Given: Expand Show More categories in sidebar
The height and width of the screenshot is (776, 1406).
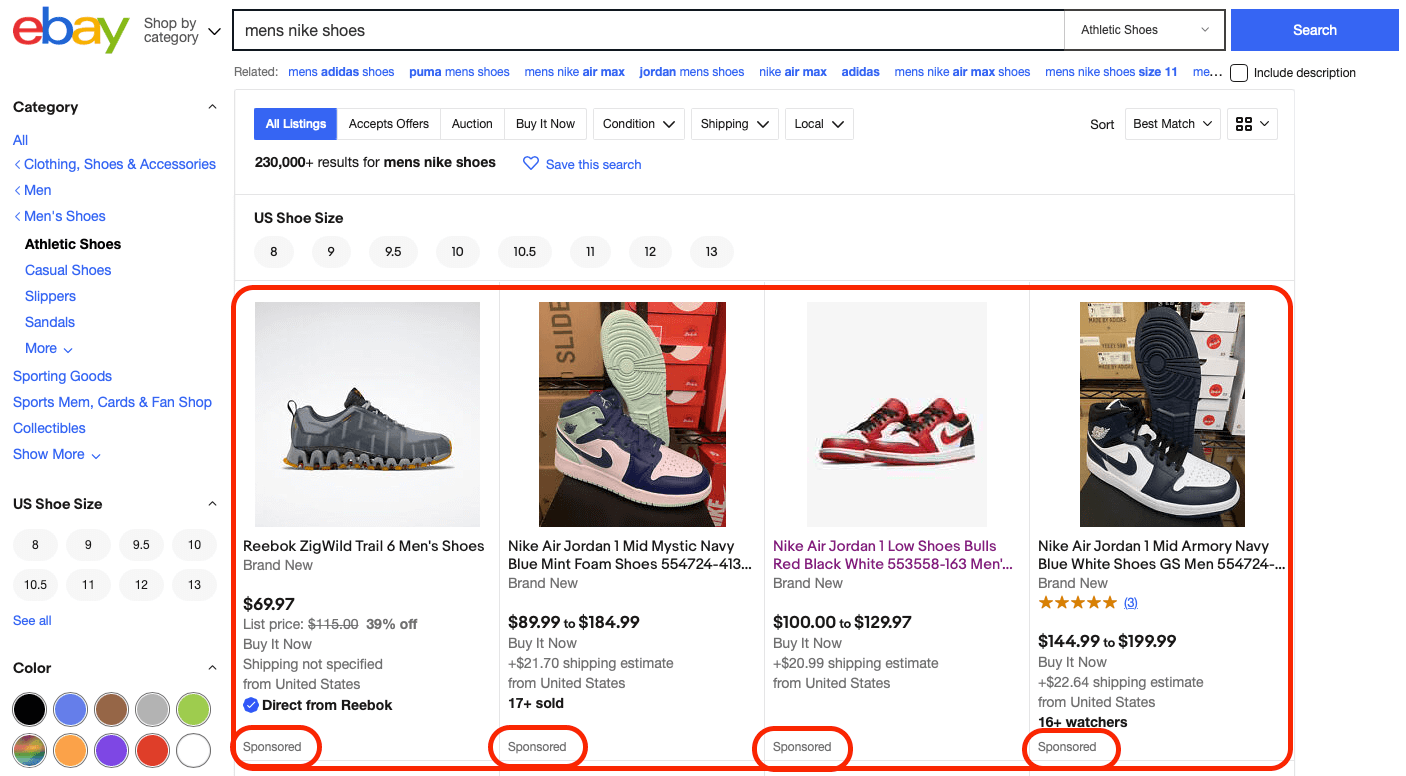Looking at the screenshot, I should point(57,454).
